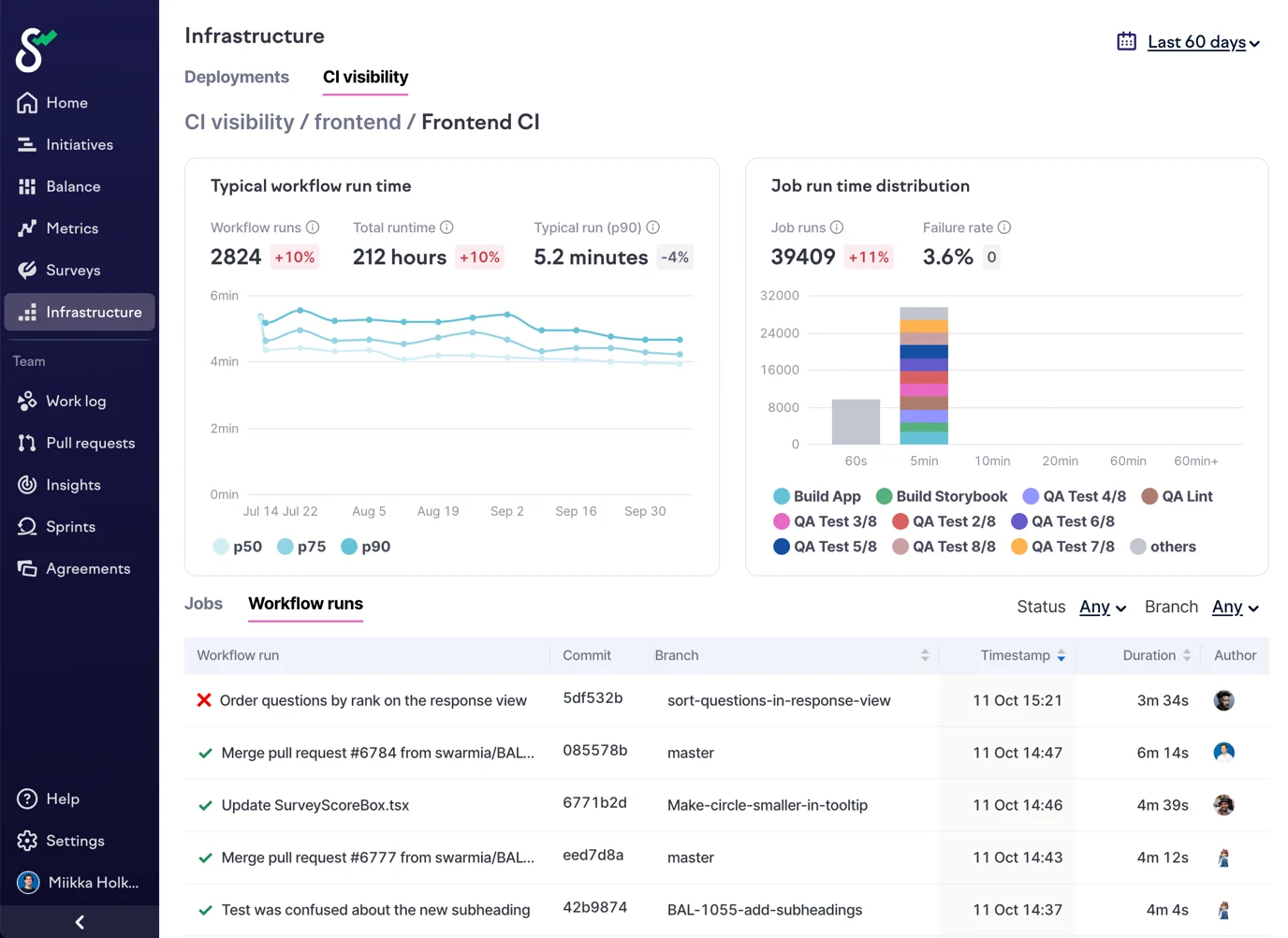This screenshot has height=938, width=1288.
Task: Toggle Build Storybook legend item
Action: coord(942,496)
